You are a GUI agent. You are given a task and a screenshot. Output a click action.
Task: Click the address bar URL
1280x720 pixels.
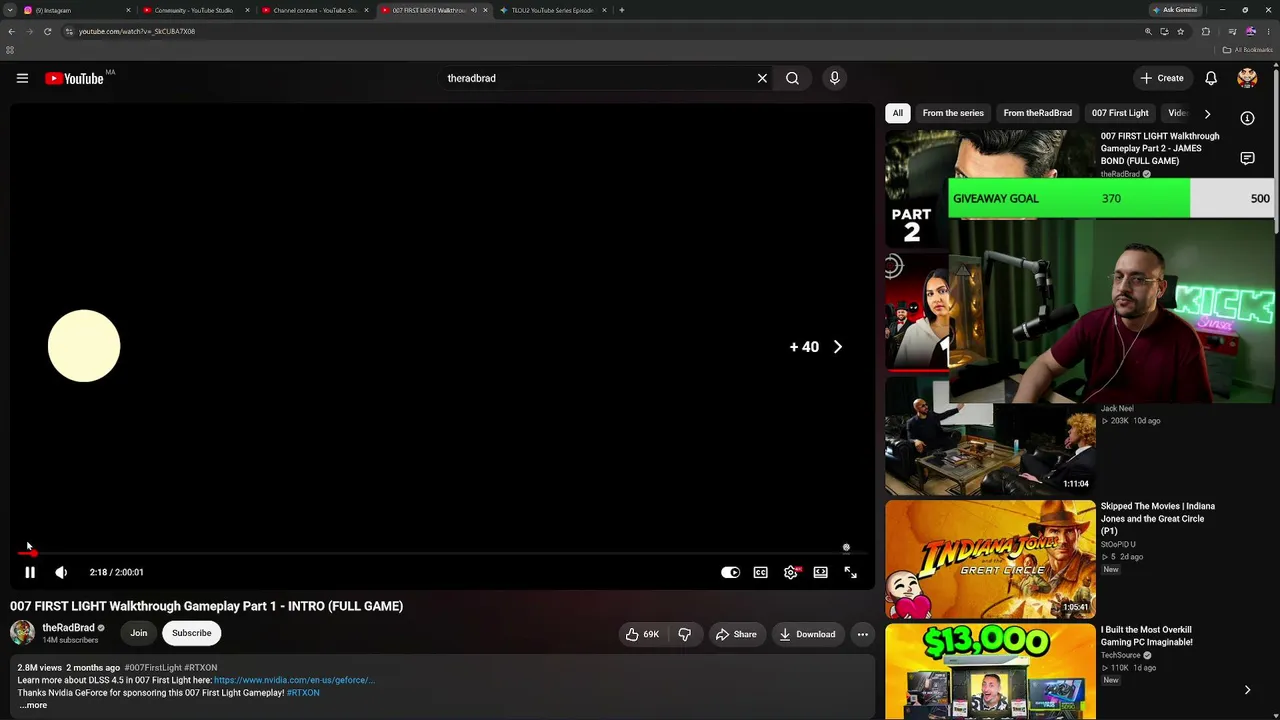(x=137, y=31)
